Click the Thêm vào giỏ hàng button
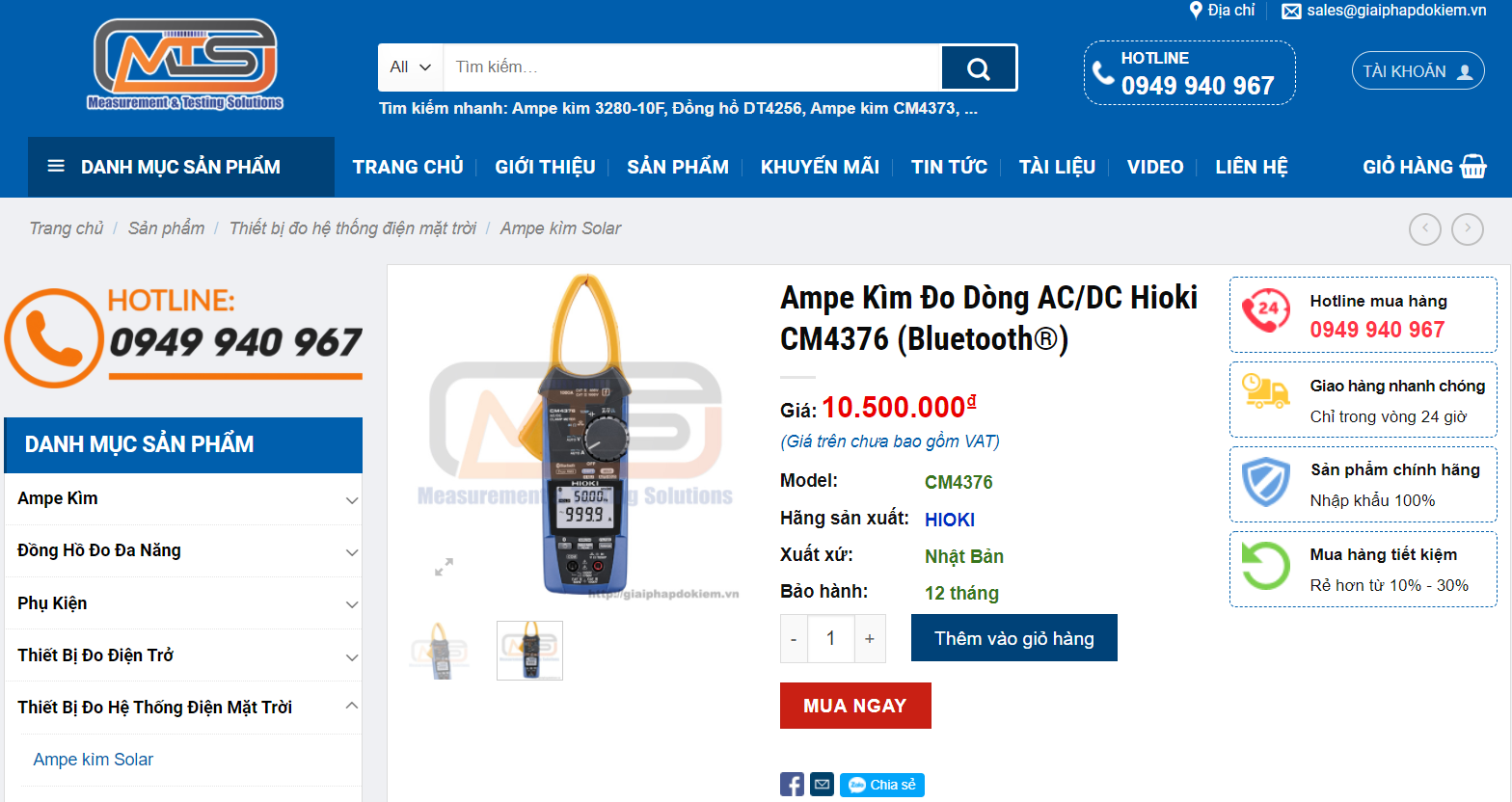1512x802 pixels. pyautogui.click(x=1013, y=637)
